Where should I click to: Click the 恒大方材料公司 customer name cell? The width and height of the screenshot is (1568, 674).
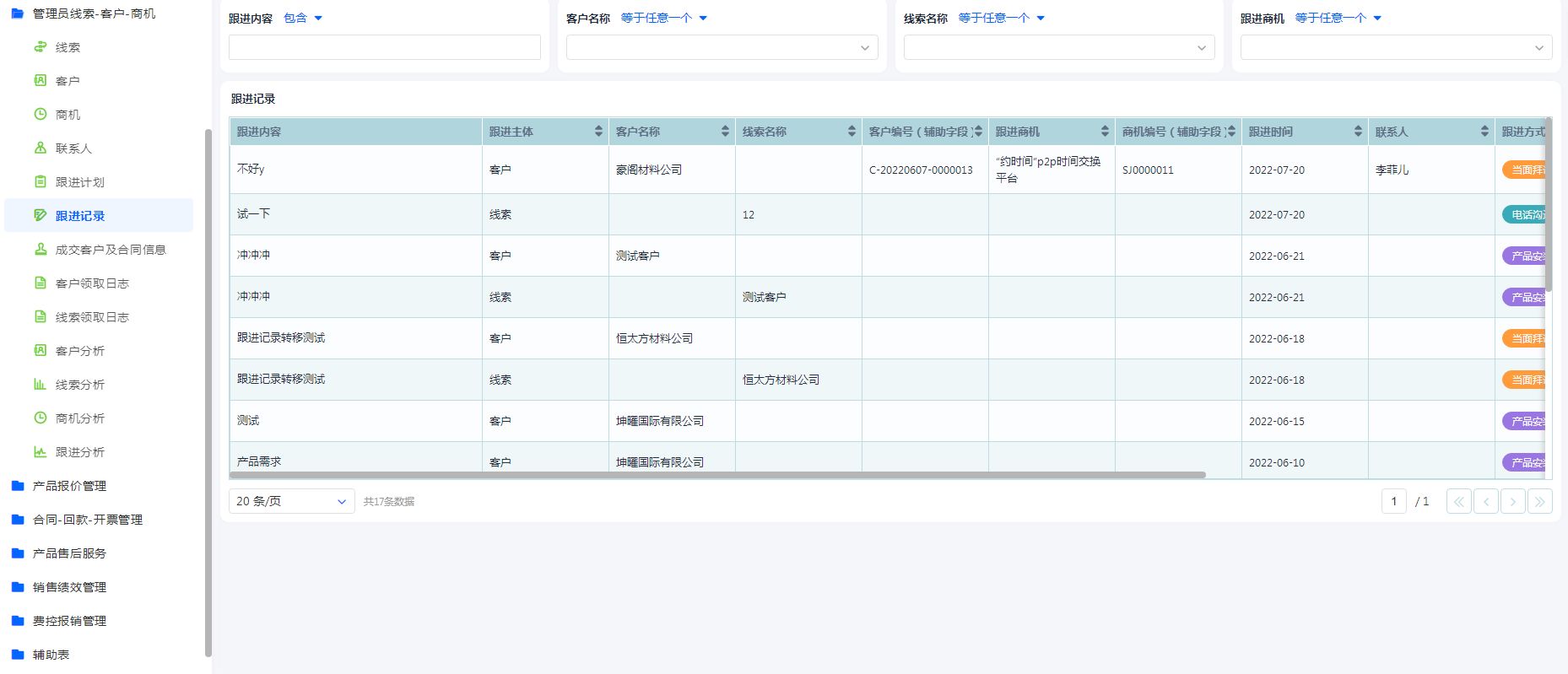pos(672,338)
